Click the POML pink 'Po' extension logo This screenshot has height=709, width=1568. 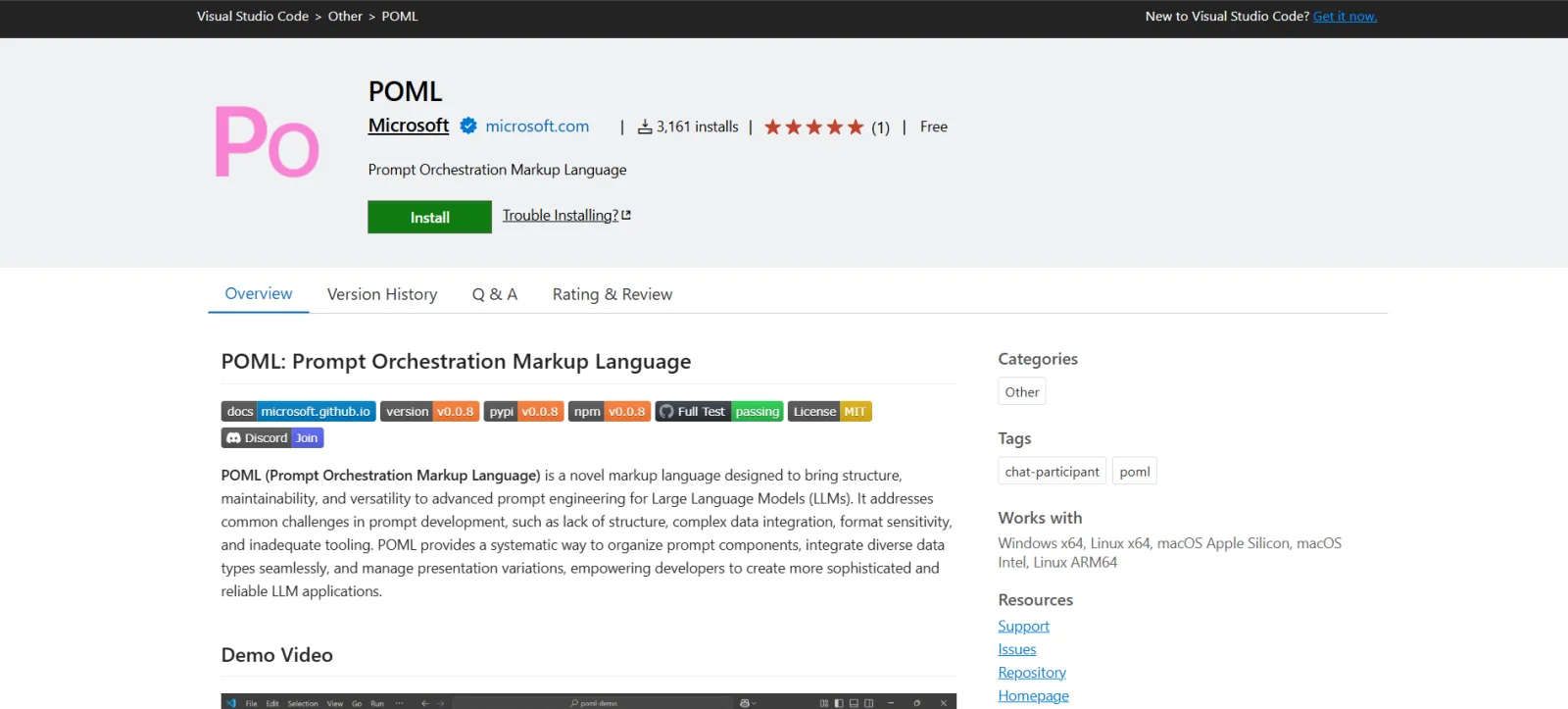click(267, 141)
